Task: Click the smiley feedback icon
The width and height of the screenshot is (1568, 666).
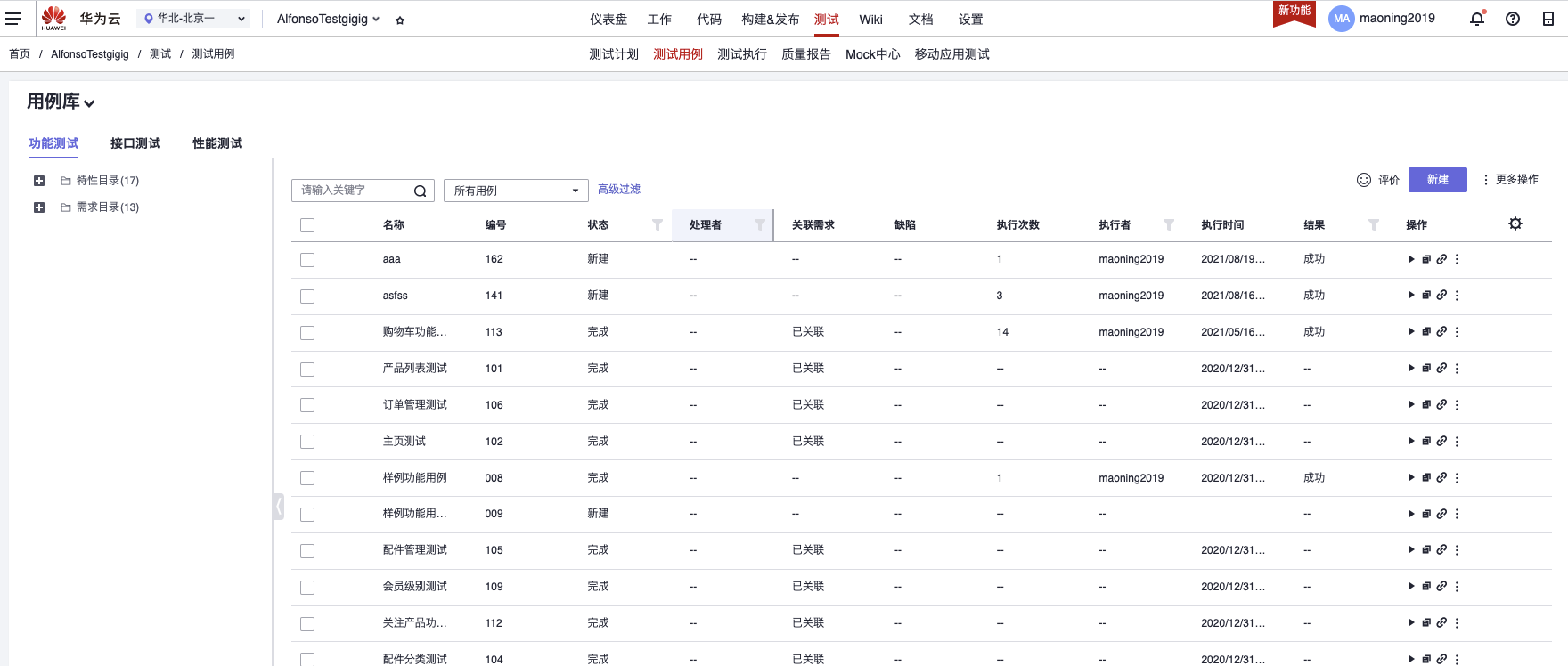Action: 1364,180
